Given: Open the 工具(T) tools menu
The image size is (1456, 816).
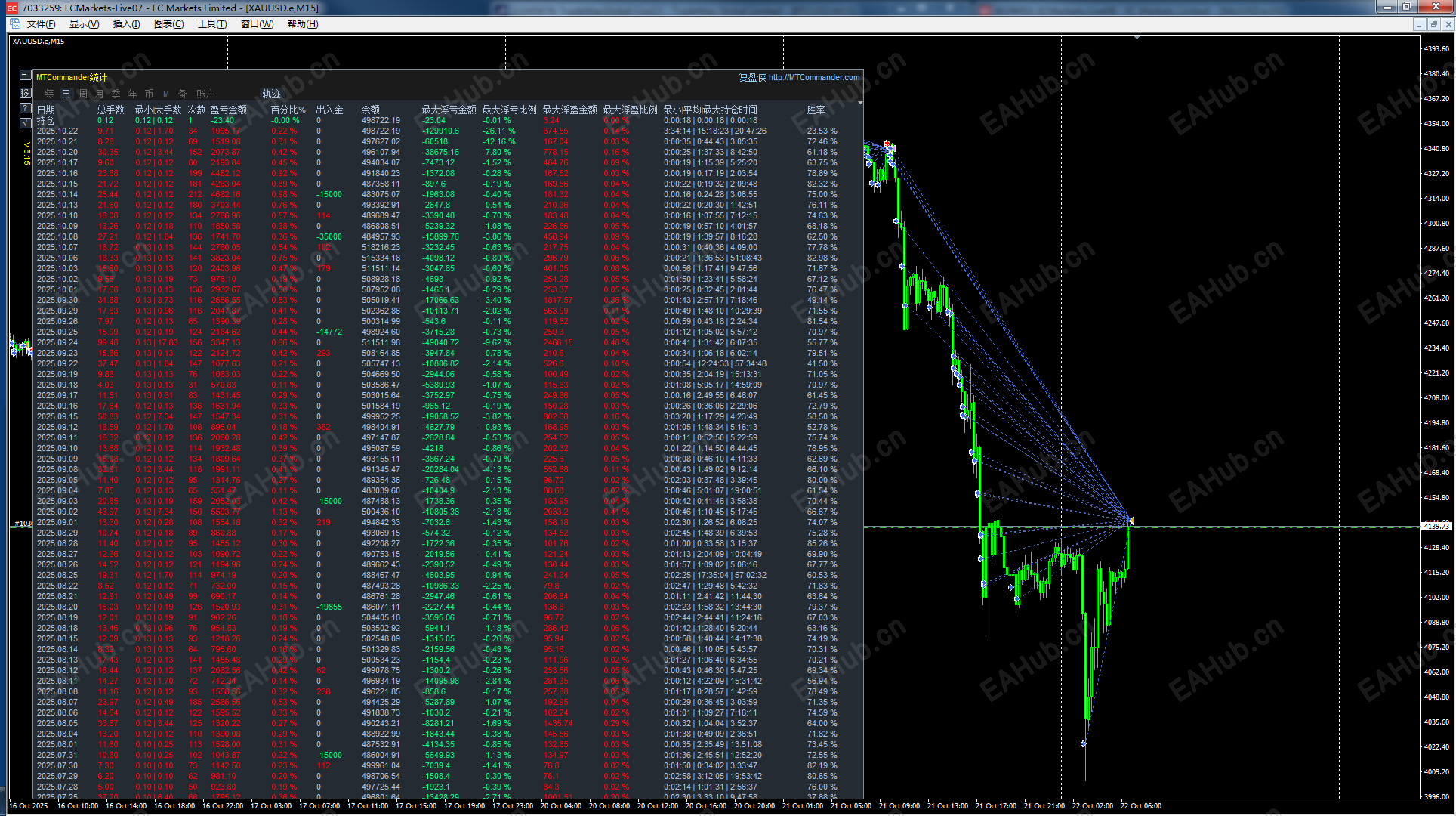Looking at the screenshot, I should tap(212, 24).
